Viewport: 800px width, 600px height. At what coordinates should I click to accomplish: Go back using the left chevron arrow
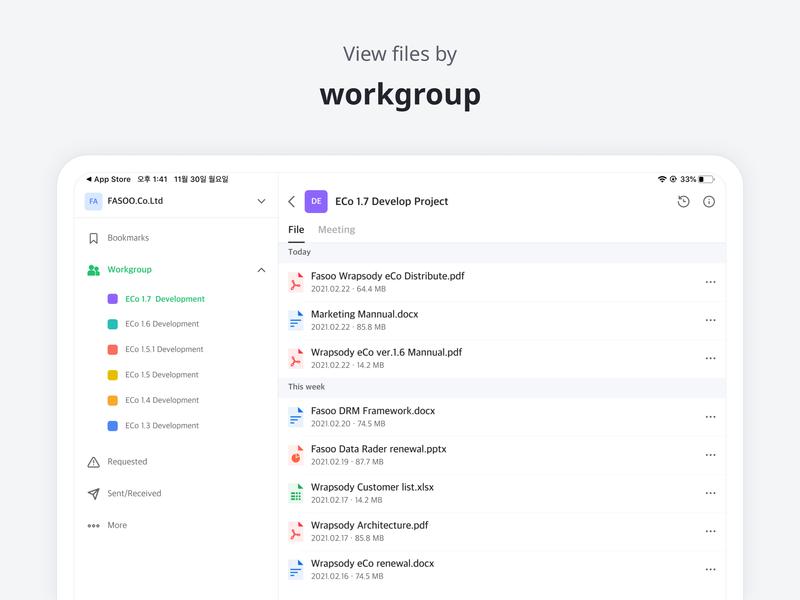[291, 202]
